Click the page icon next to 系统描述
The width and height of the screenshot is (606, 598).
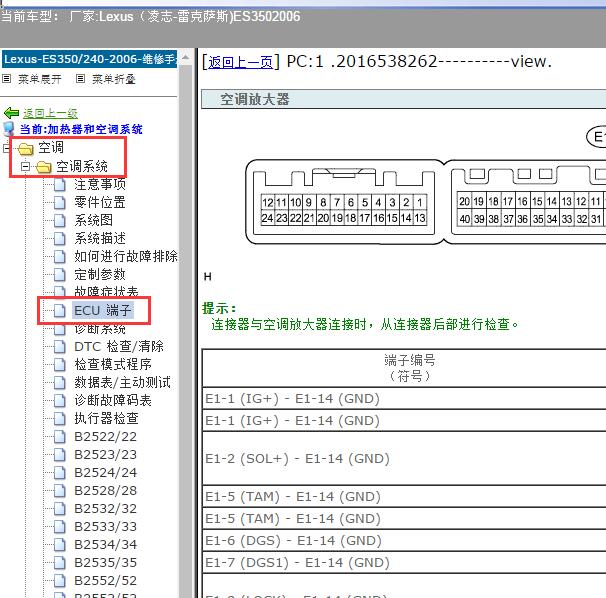coord(60,238)
